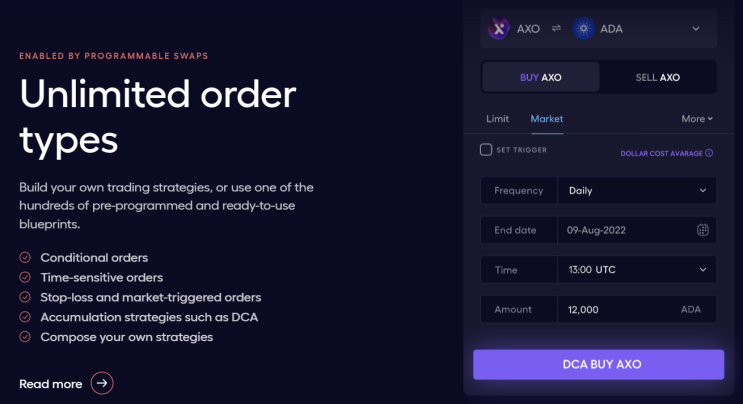Expand the More order types menu
The image size is (743, 404).
tap(697, 119)
